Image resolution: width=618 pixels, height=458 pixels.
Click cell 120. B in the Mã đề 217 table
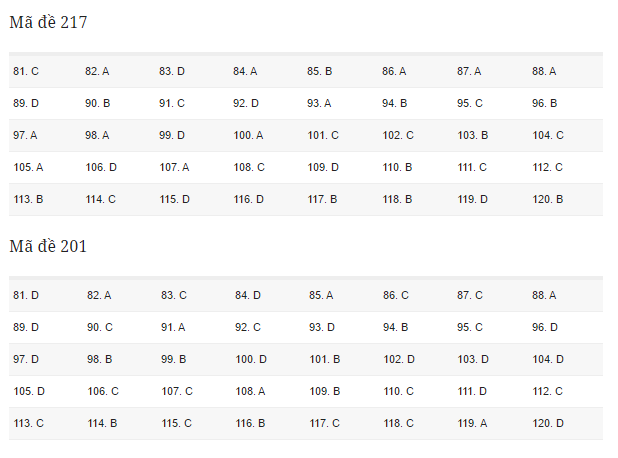tap(548, 200)
